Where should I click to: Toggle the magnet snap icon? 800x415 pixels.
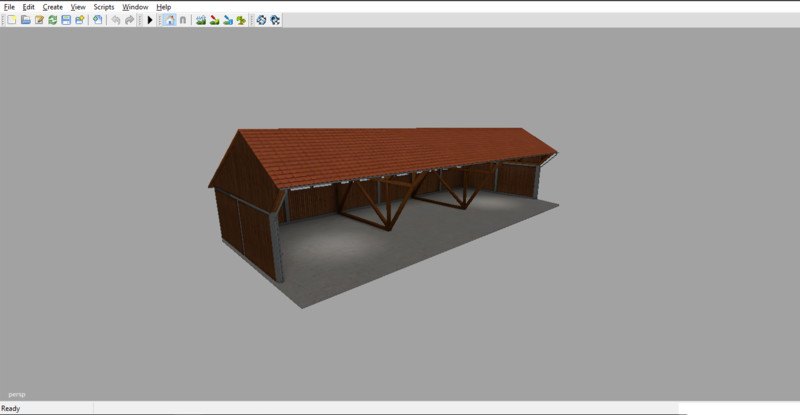tap(182, 20)
